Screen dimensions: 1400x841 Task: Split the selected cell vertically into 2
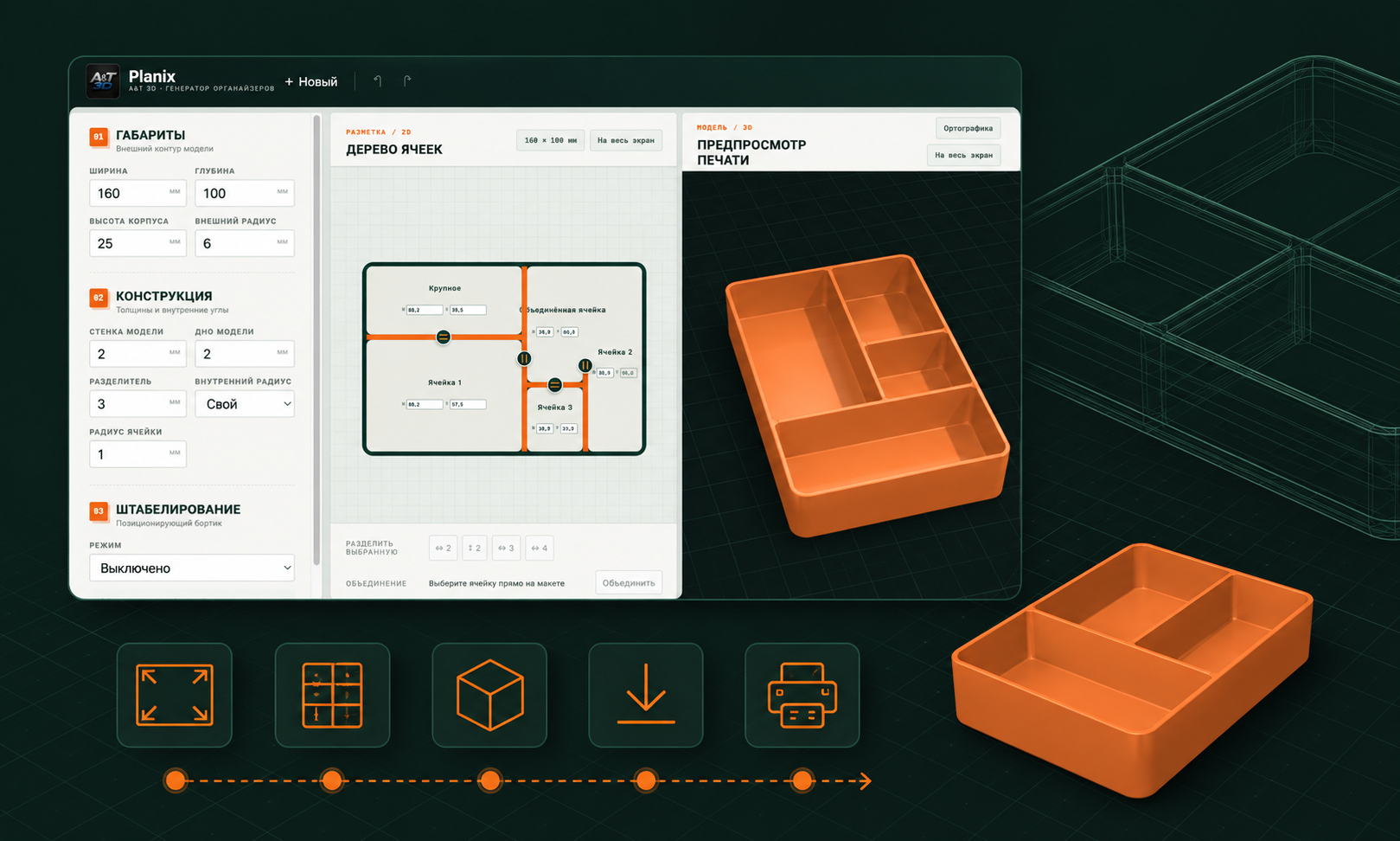(x=475, y=548)
